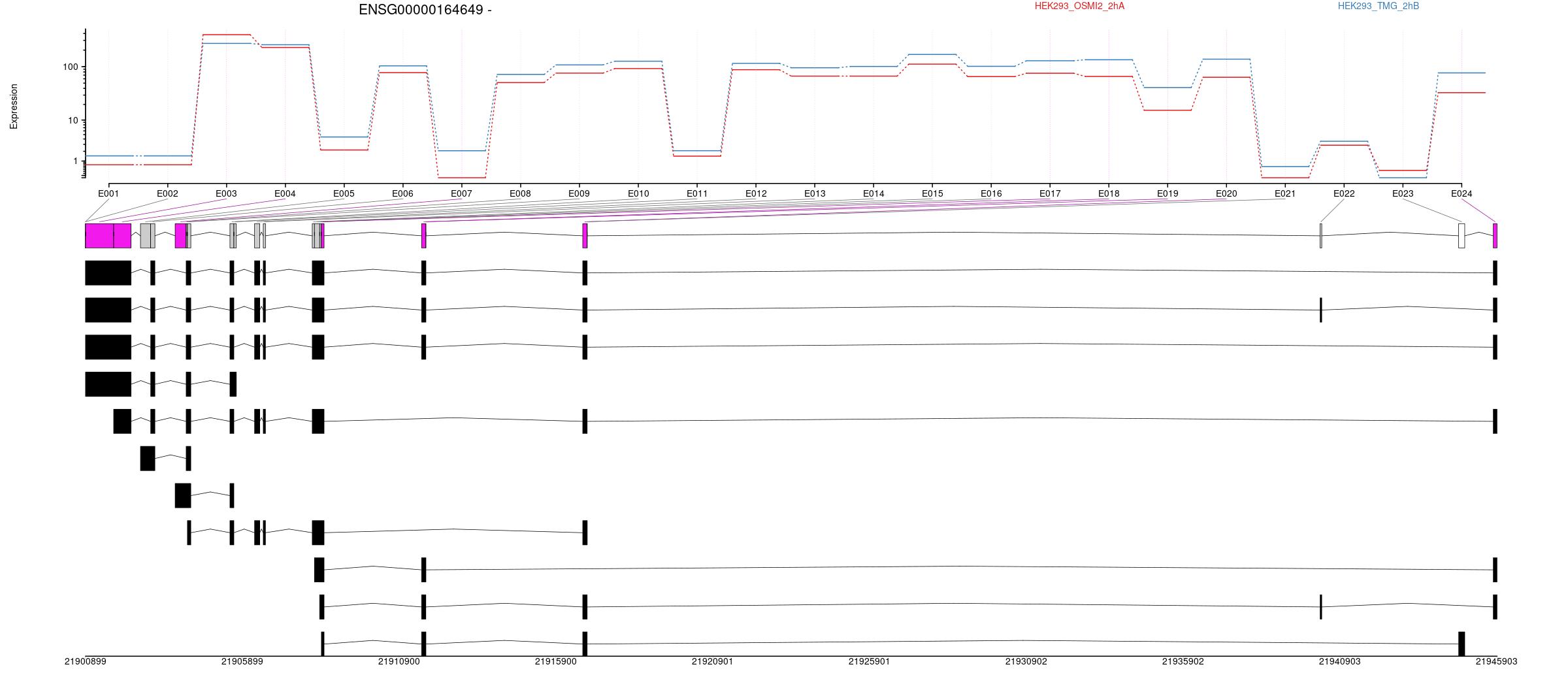
Task: Click exon label E014
Action: pyautogui.click(x=874, y=193)
